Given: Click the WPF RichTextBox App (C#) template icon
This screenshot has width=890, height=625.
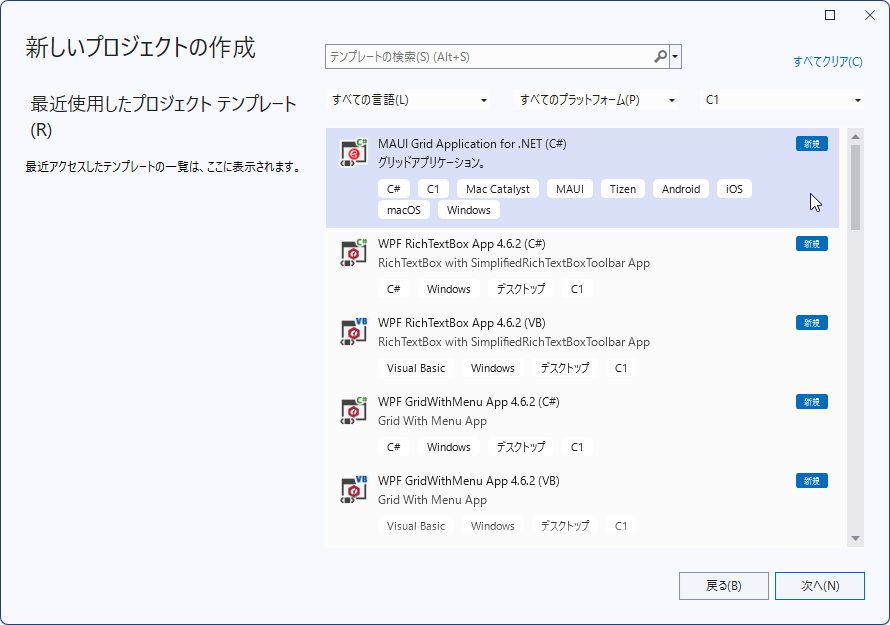Looking at the screenshot, I should click(x=354, y=253).
